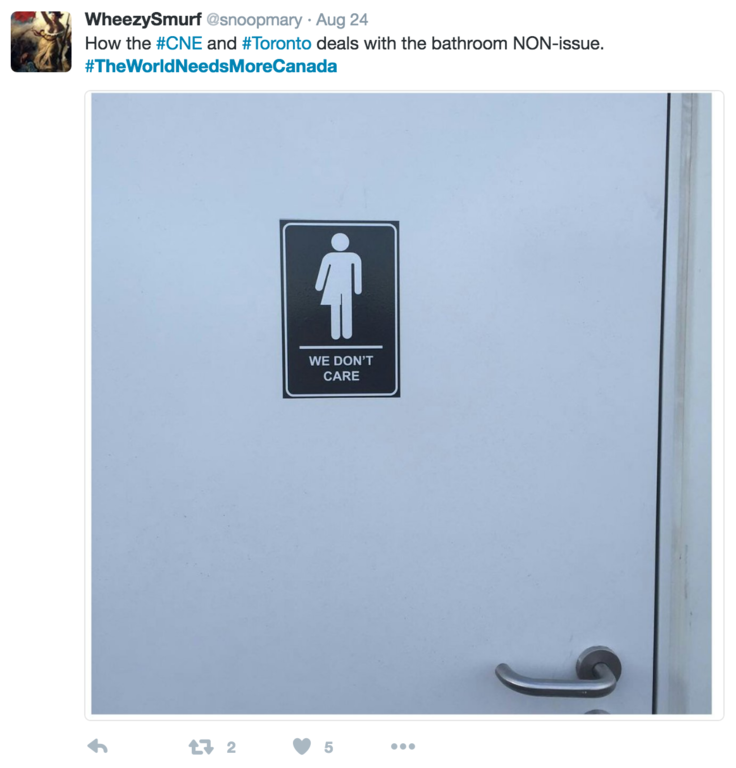Click the reply arrow icon
Viewport: 736px width, 768px height.
pyautogui.click(x=97, y=746)
